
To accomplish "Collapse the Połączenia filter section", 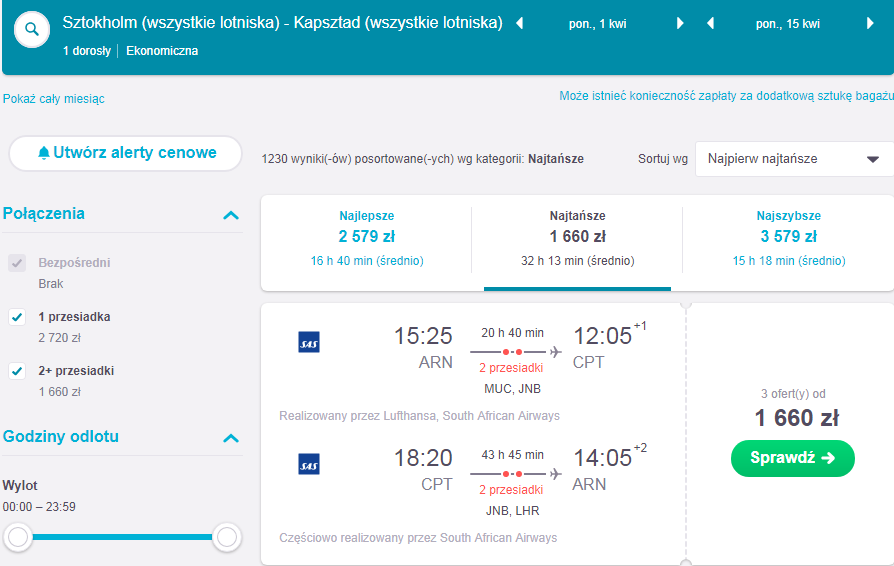I will coord(231,215).
